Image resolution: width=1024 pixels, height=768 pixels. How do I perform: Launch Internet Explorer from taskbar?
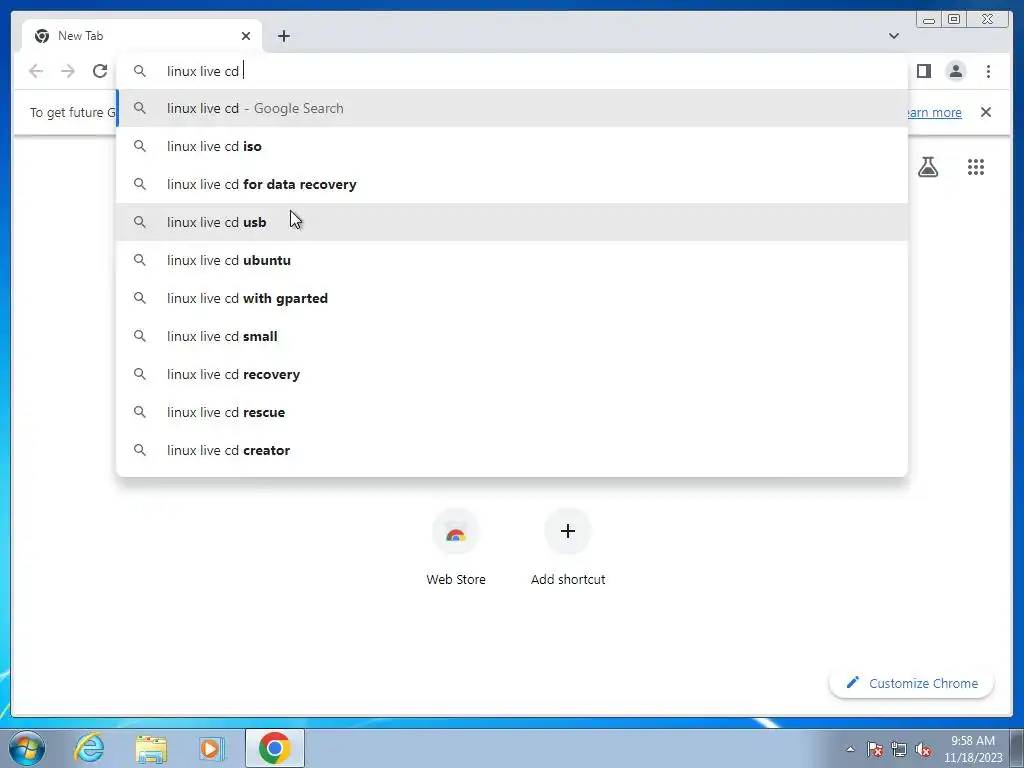point(89,748)
